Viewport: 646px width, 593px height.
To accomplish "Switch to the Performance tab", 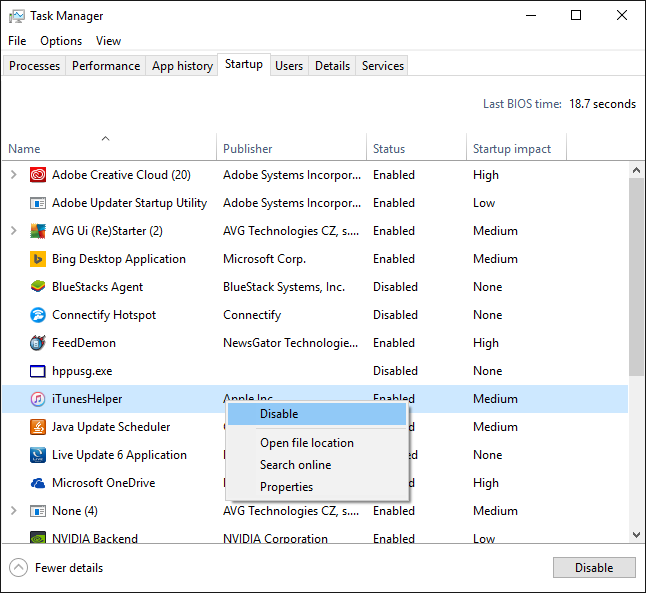I will 106,66.
